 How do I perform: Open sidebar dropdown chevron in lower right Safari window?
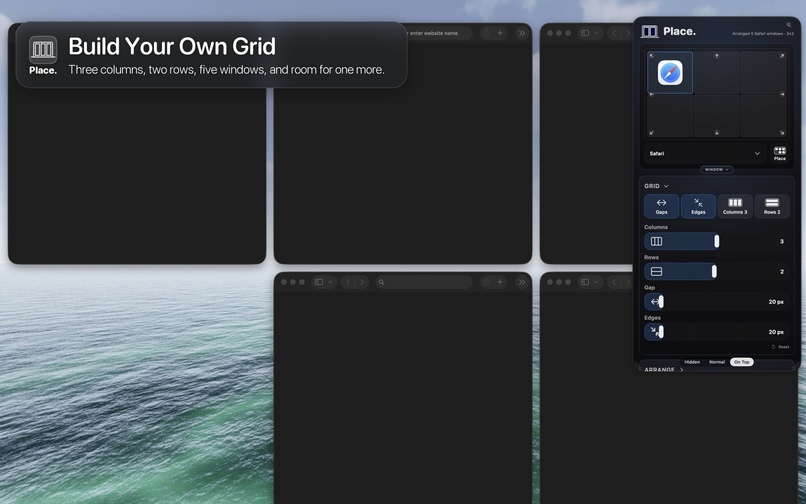(x=596, y=282)
